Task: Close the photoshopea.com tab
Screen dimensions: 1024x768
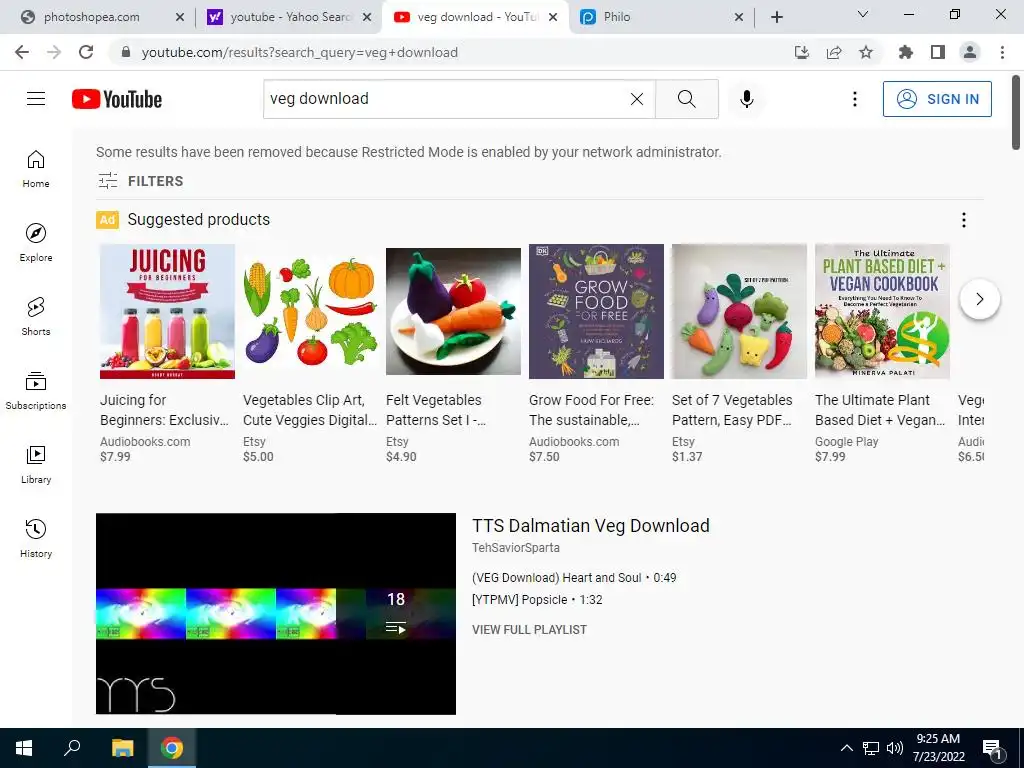Action: click(x=180, y=17)
